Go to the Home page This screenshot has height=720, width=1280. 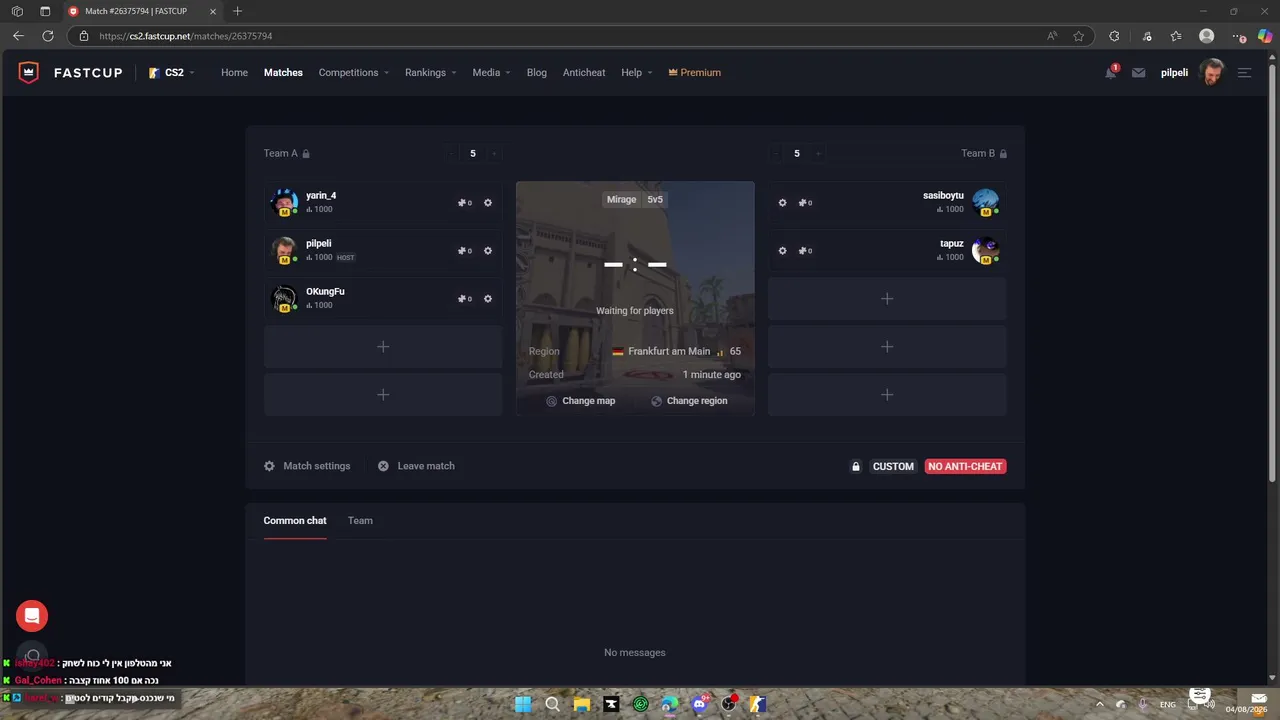pos(234,73)
